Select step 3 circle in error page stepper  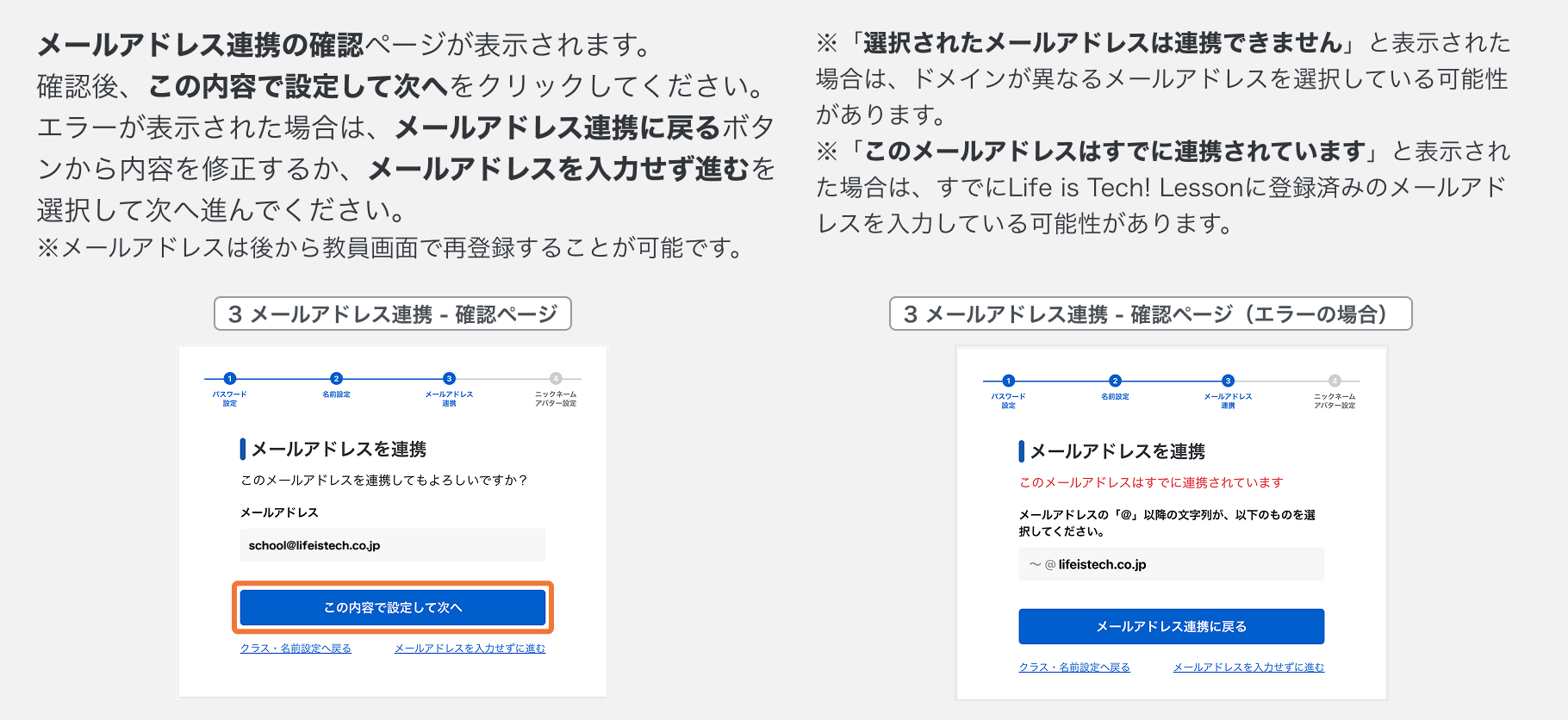pos(1228,381)
